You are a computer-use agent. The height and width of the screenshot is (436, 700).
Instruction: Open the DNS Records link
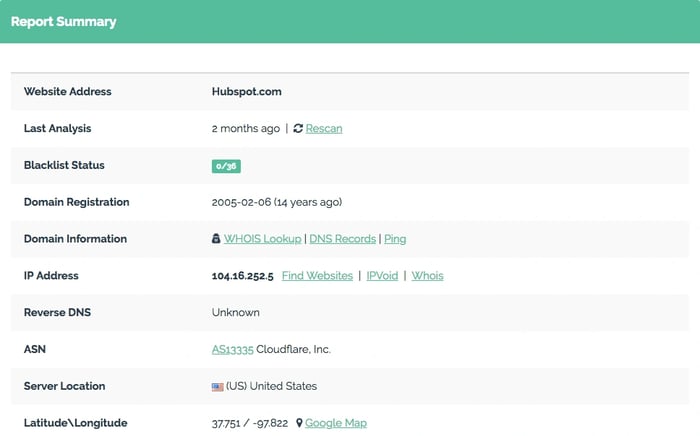342,239
